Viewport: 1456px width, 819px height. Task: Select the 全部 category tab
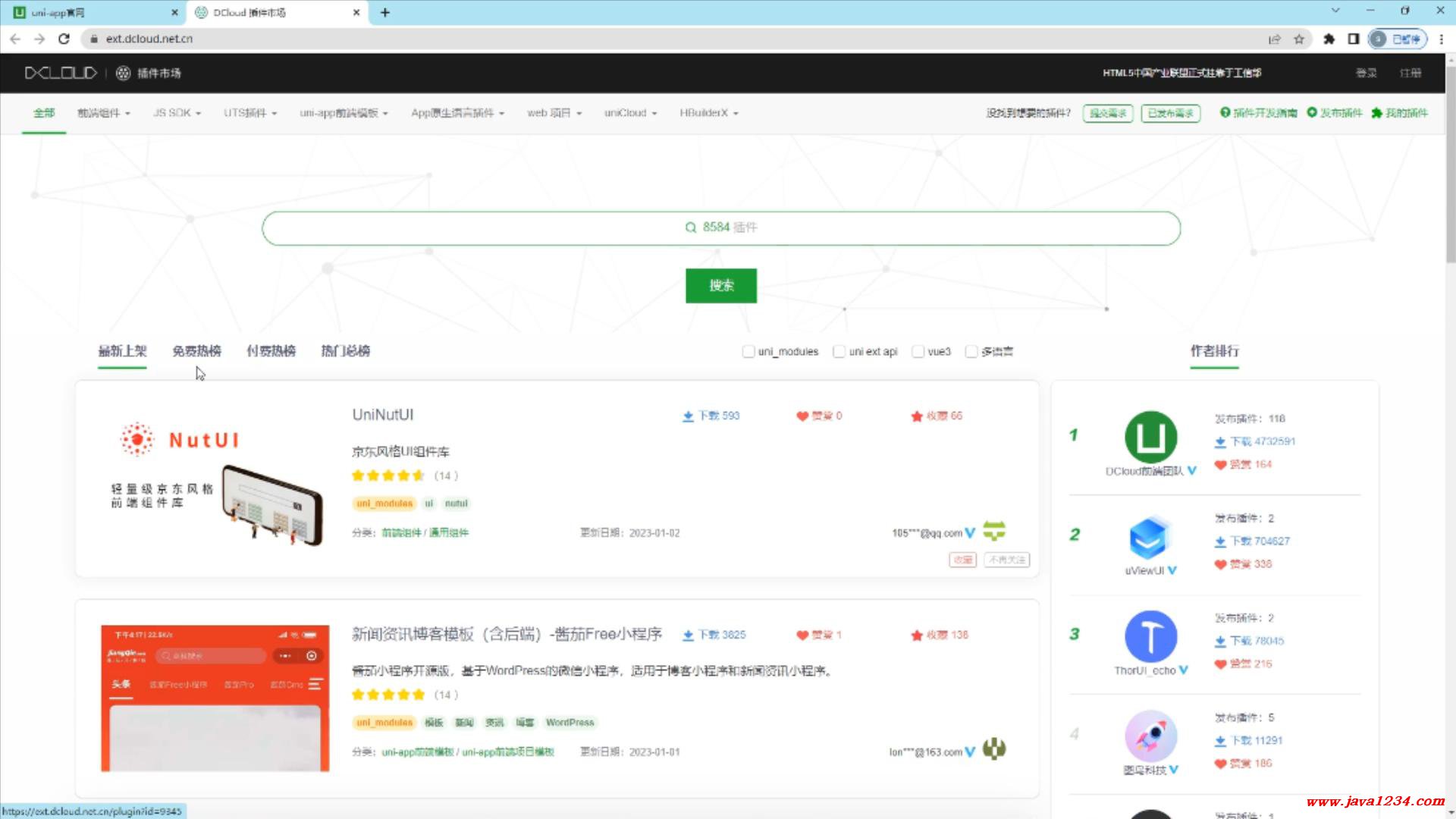coord(44,113)
